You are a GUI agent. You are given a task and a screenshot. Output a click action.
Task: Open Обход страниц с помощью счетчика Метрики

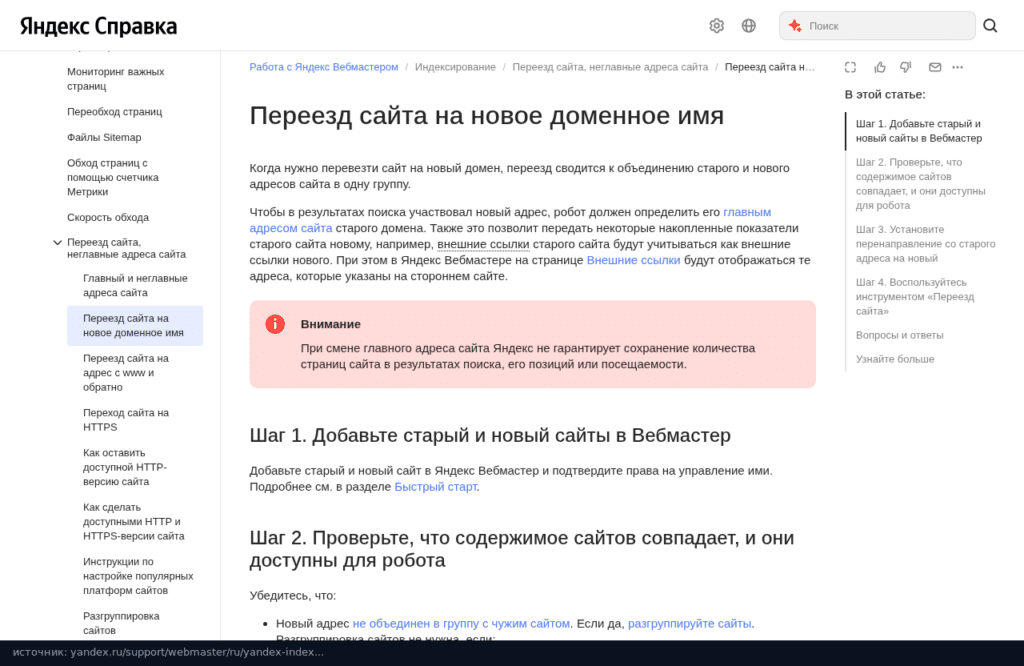click(112, 177)
